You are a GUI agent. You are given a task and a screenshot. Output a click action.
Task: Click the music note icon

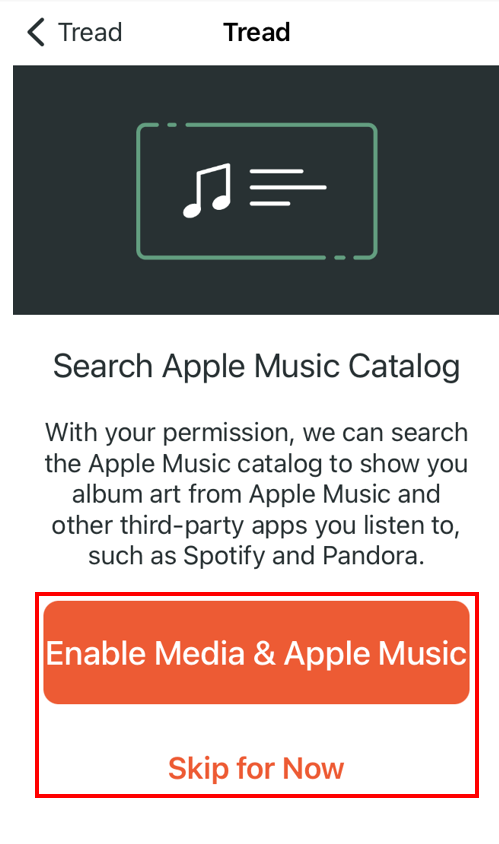[207, 191]
